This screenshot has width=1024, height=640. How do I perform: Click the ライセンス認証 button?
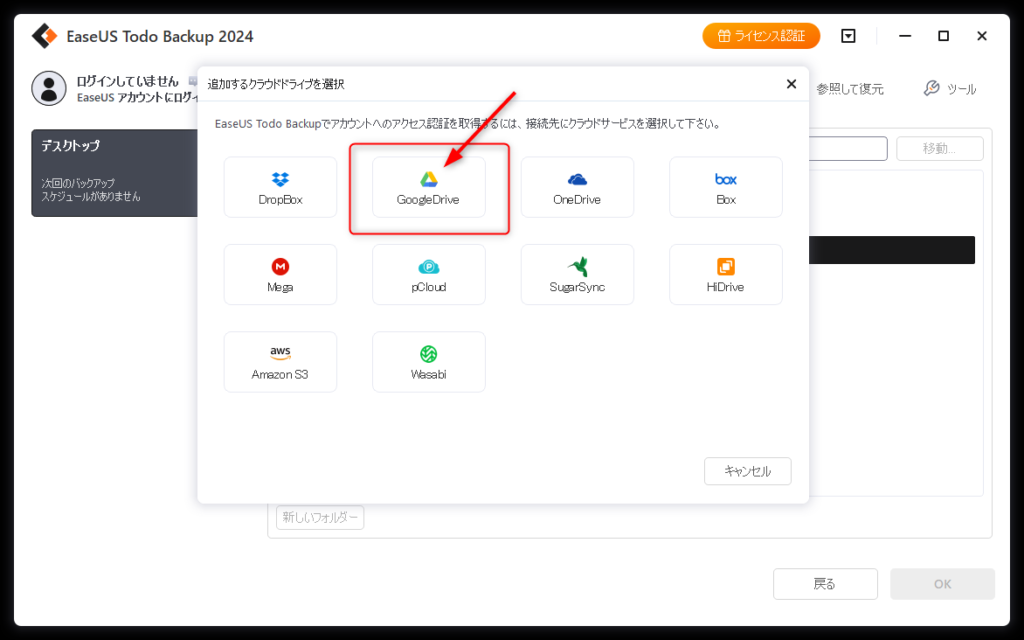[x=761, y=36]
